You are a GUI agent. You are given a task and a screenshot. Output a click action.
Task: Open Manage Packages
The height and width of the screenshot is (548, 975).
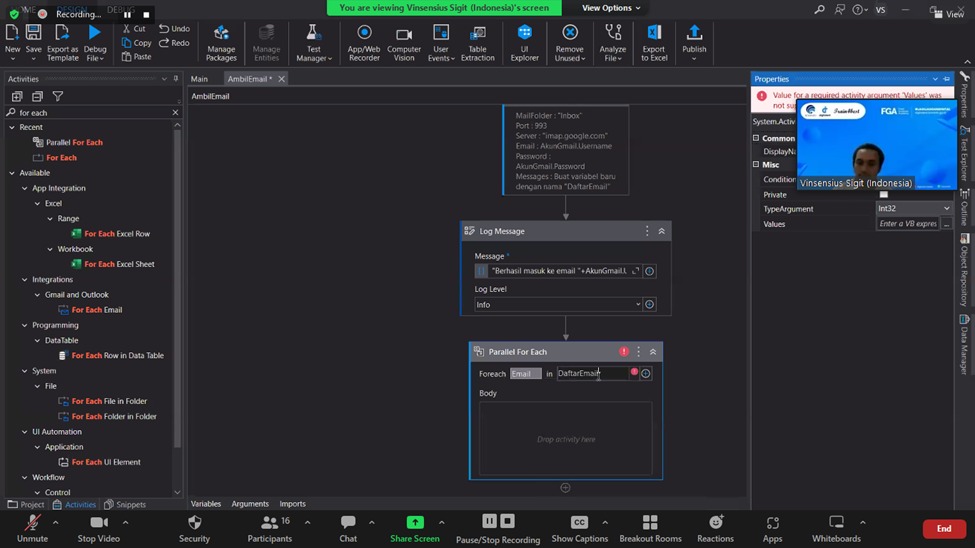tap(221, 42)
